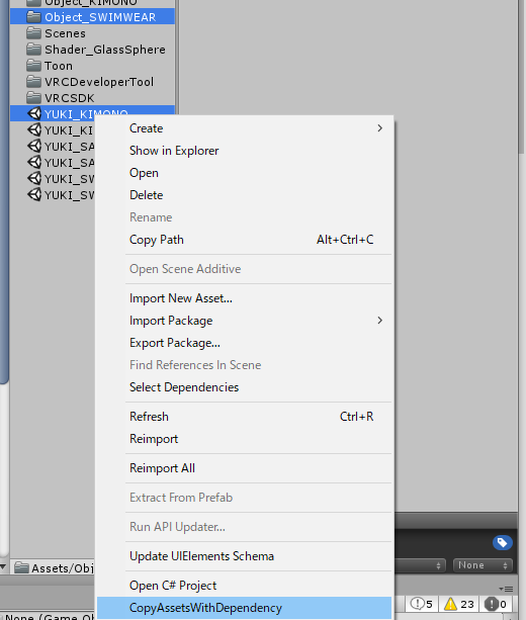Image resolution: width=526 pixels, height=620 pixels.
Task: Click the Unity scene icon for YUKI_KIMONO
Action: tap(34, 114)
